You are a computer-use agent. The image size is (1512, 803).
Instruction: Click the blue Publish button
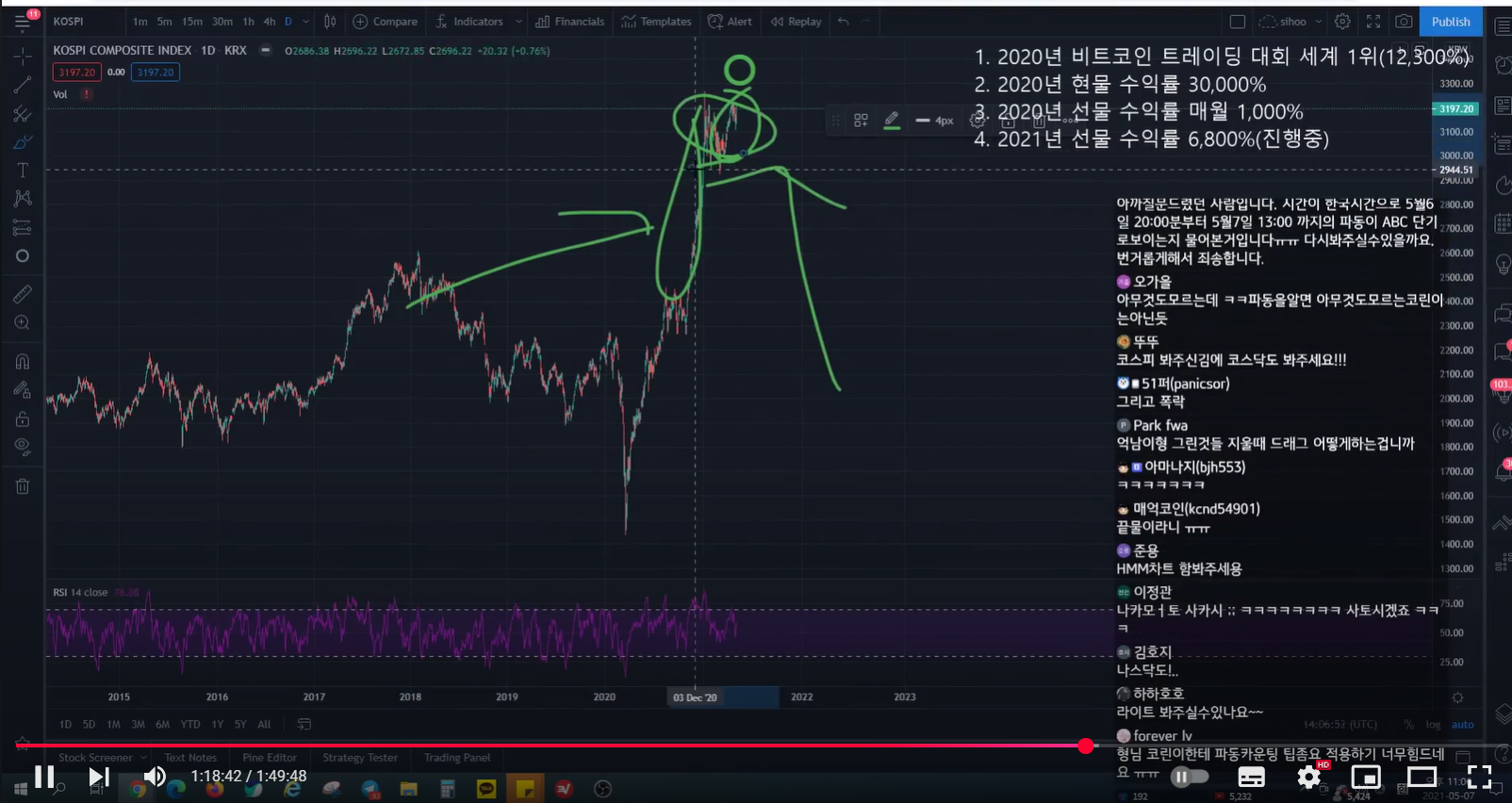[1451, 22]
